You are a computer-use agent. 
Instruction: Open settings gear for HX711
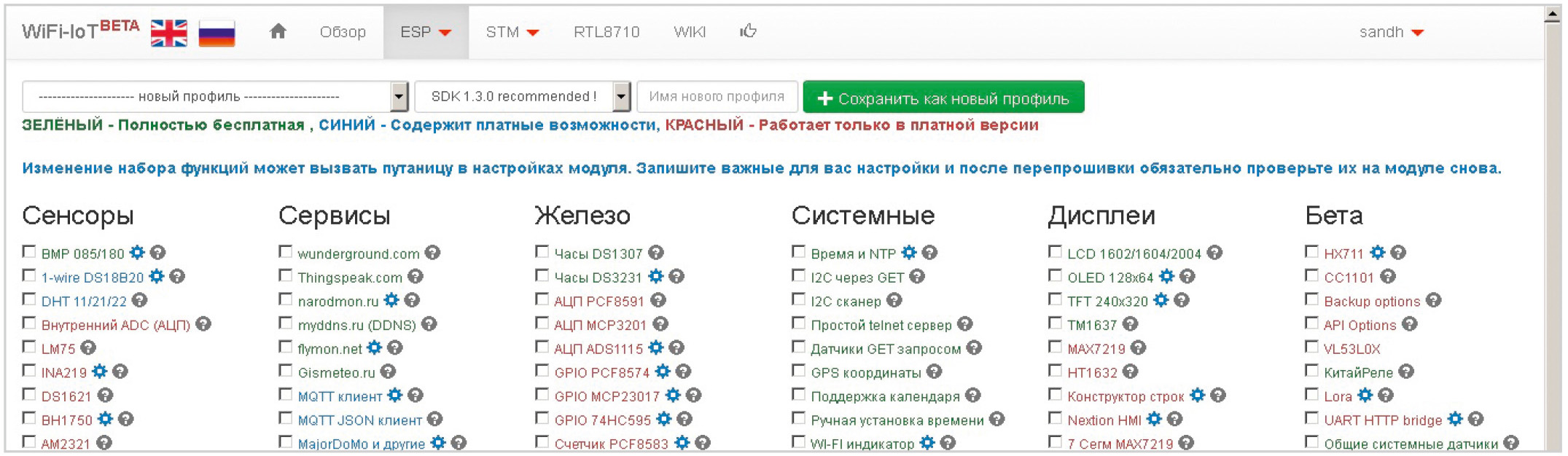(x=1377, y=253)
